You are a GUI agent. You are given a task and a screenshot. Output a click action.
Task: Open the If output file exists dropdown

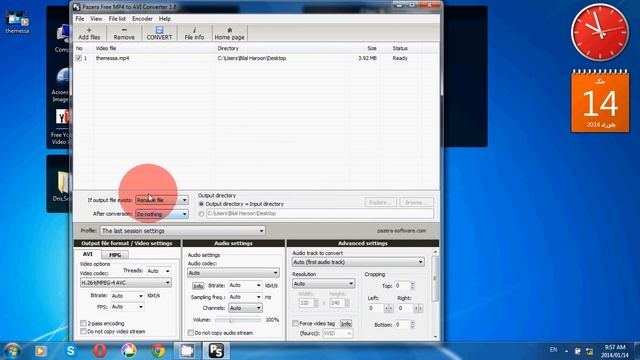pos(162,200)
